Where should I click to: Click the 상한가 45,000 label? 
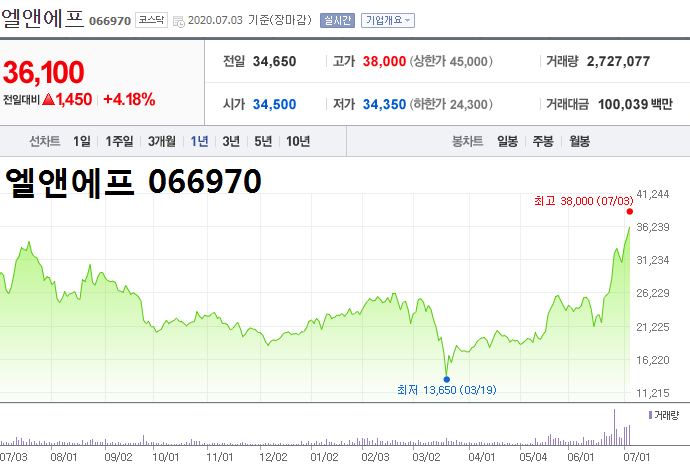[451, 61]
